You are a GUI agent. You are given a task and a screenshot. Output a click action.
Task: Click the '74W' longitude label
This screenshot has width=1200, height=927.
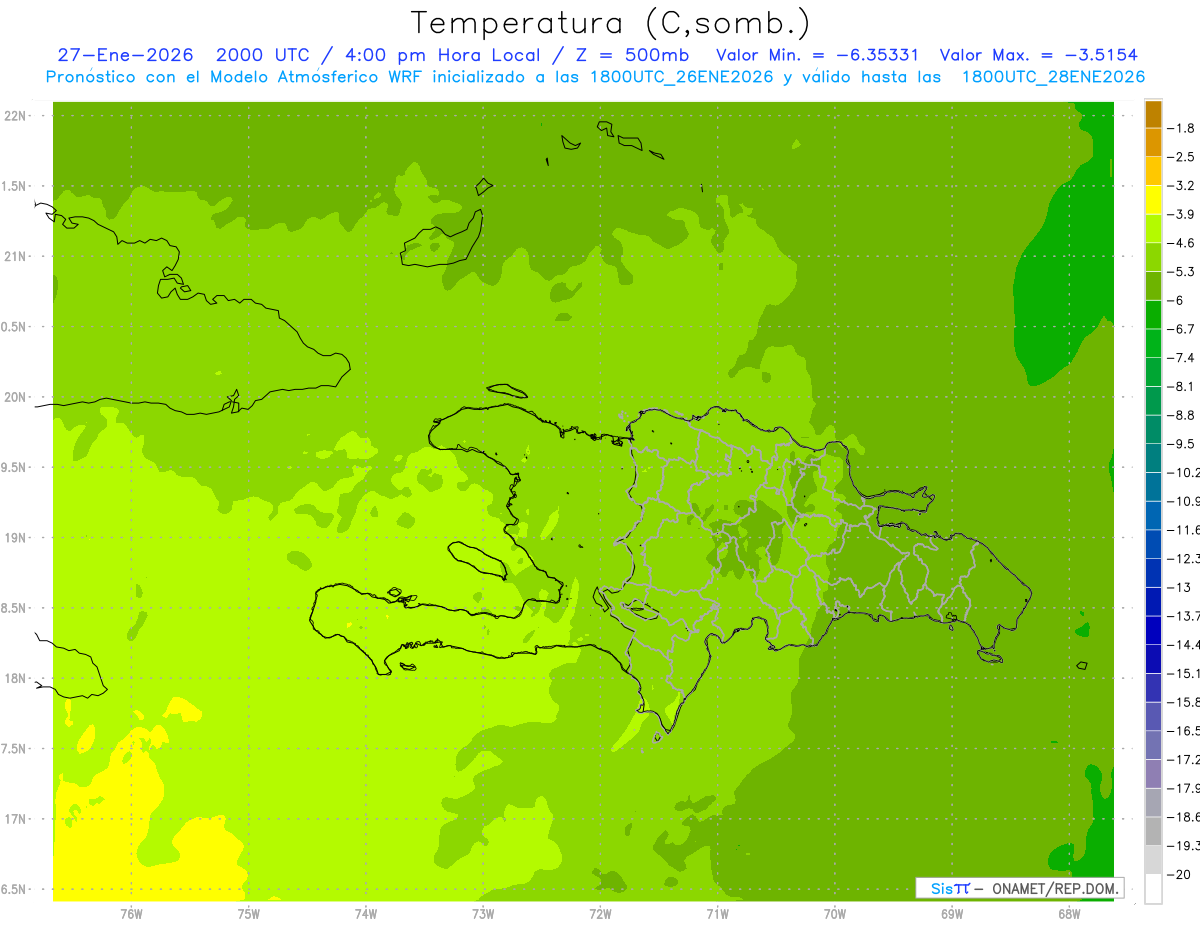tap(366, 912)
